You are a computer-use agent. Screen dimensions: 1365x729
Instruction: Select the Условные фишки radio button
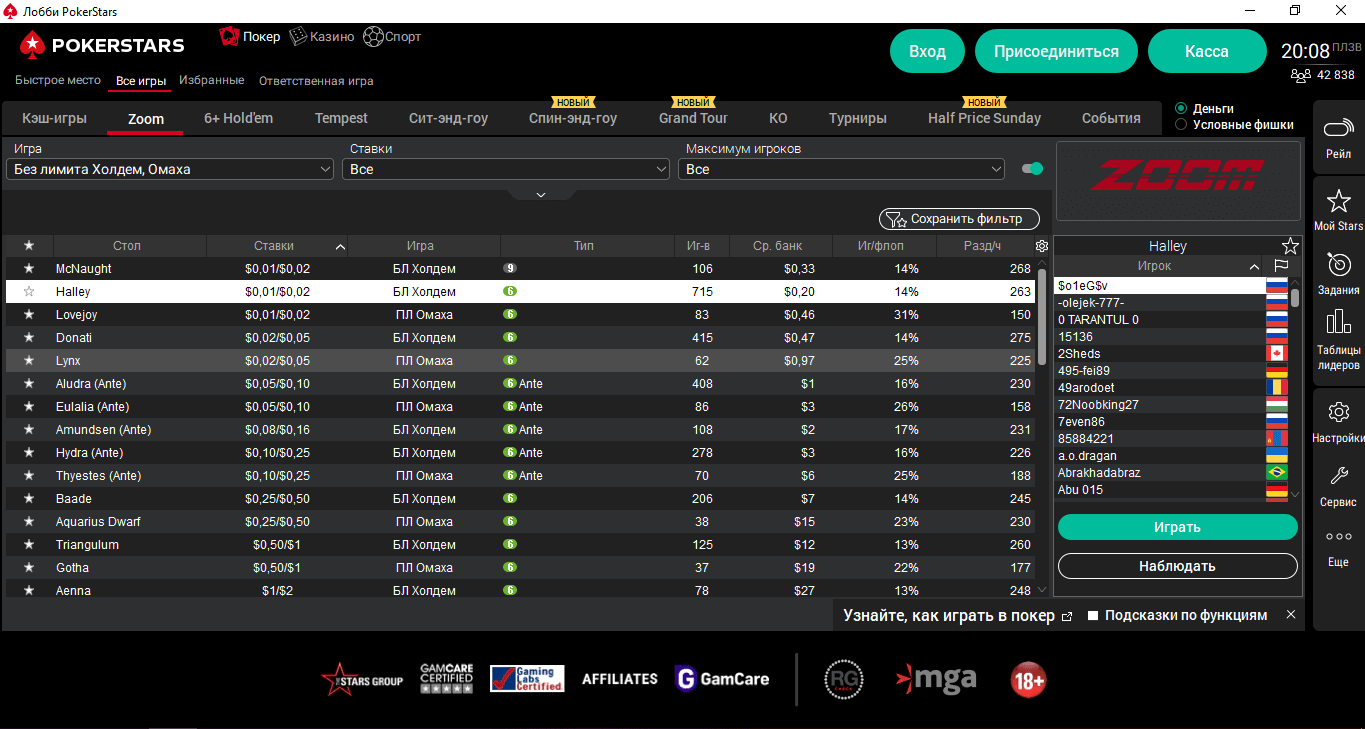(x=1181, y=125)
